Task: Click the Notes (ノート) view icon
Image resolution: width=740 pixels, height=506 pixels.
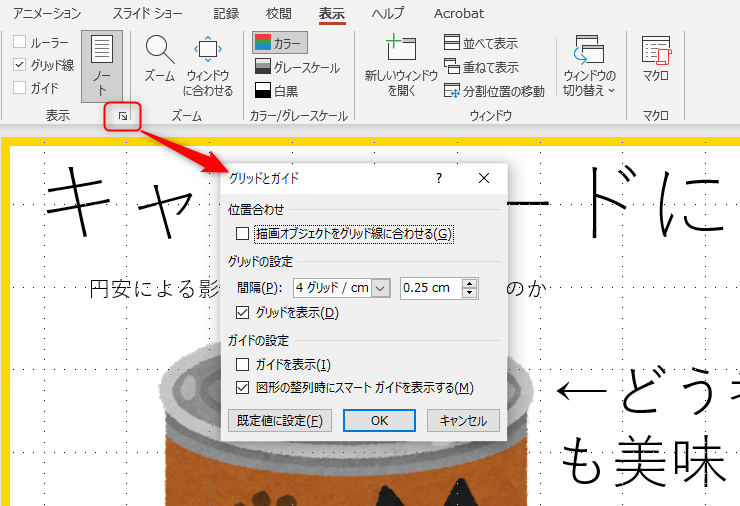Action: tap(101, 65)
